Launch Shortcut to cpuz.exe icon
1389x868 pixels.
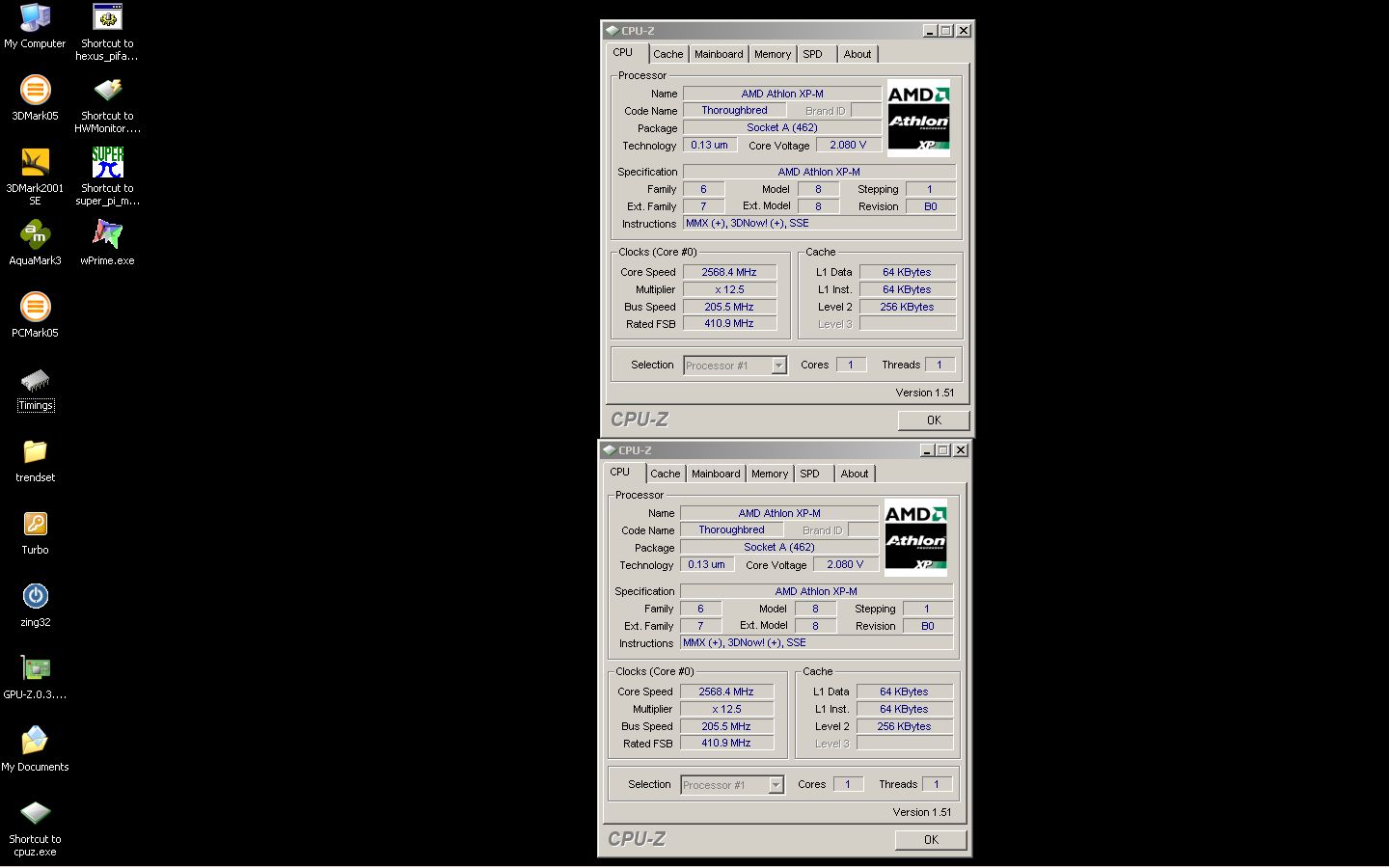coord(35,828)
